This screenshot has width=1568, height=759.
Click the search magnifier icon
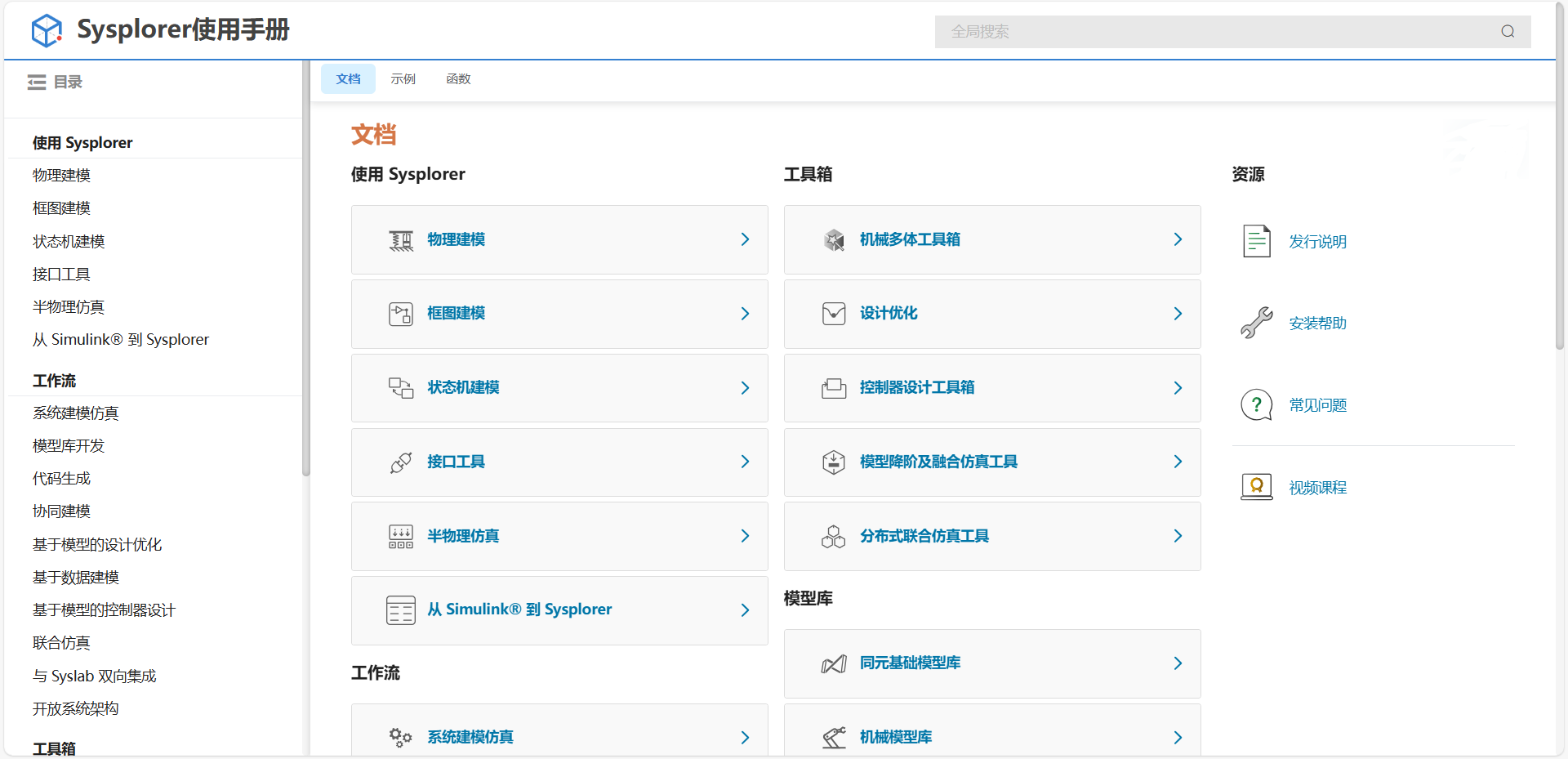[x=1508, y=32]
